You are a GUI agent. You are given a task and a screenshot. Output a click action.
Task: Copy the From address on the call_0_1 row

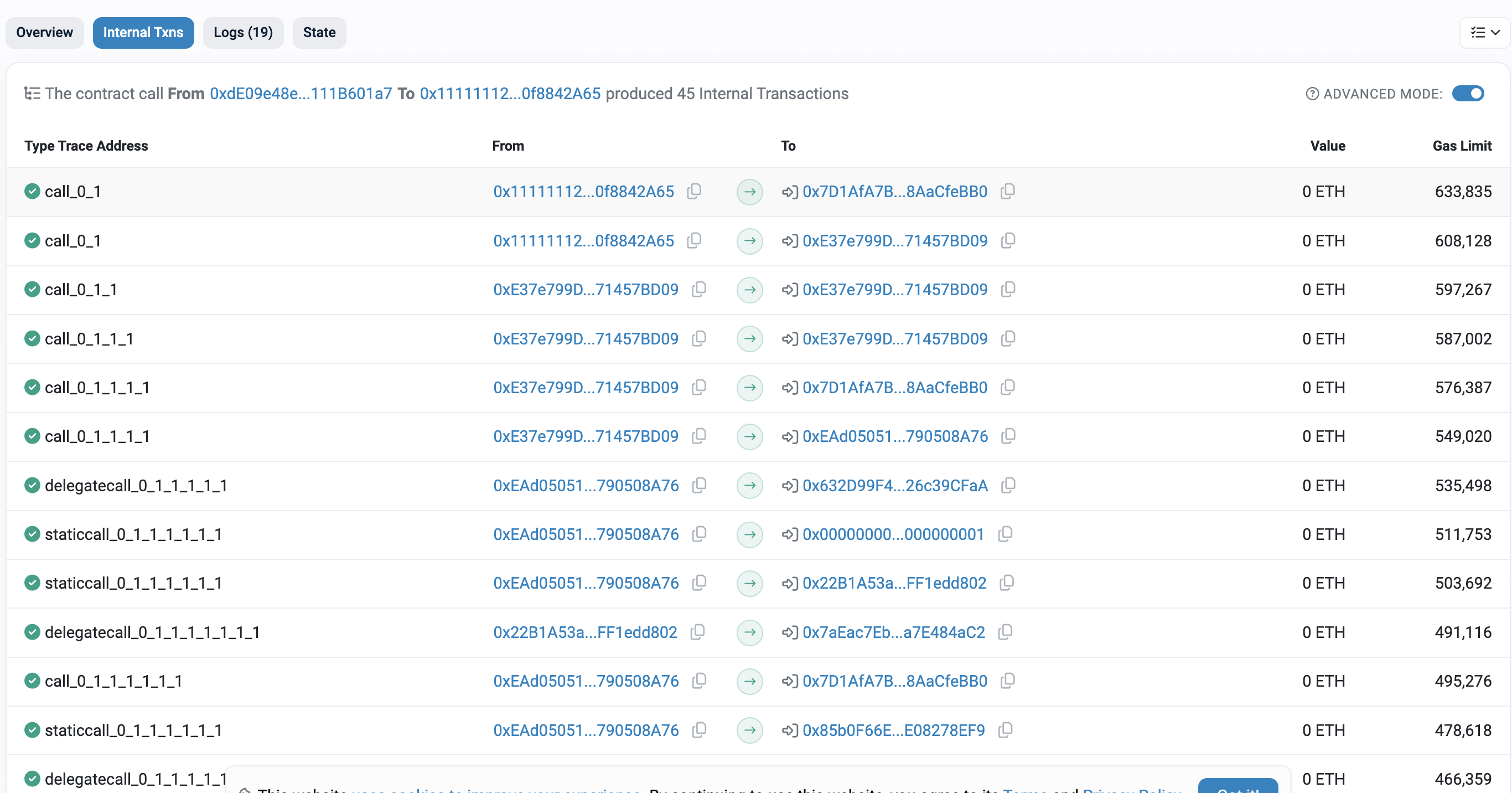[695, 192]
